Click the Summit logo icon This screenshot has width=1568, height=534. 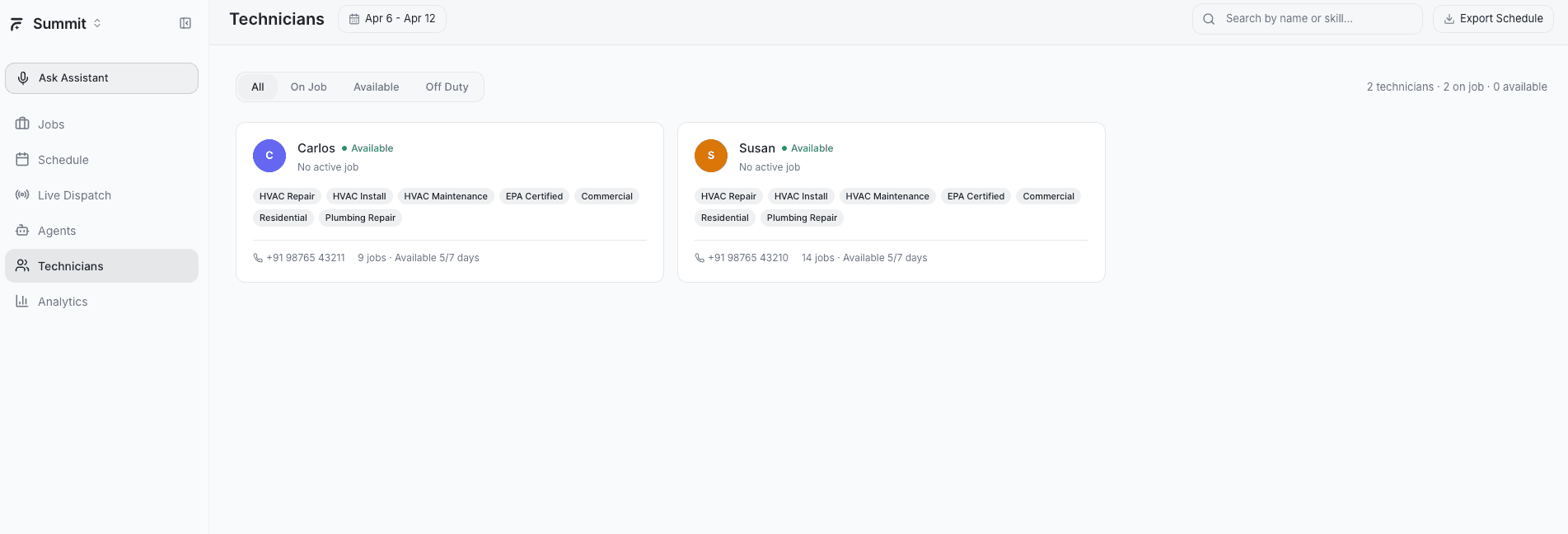point(16,24)
